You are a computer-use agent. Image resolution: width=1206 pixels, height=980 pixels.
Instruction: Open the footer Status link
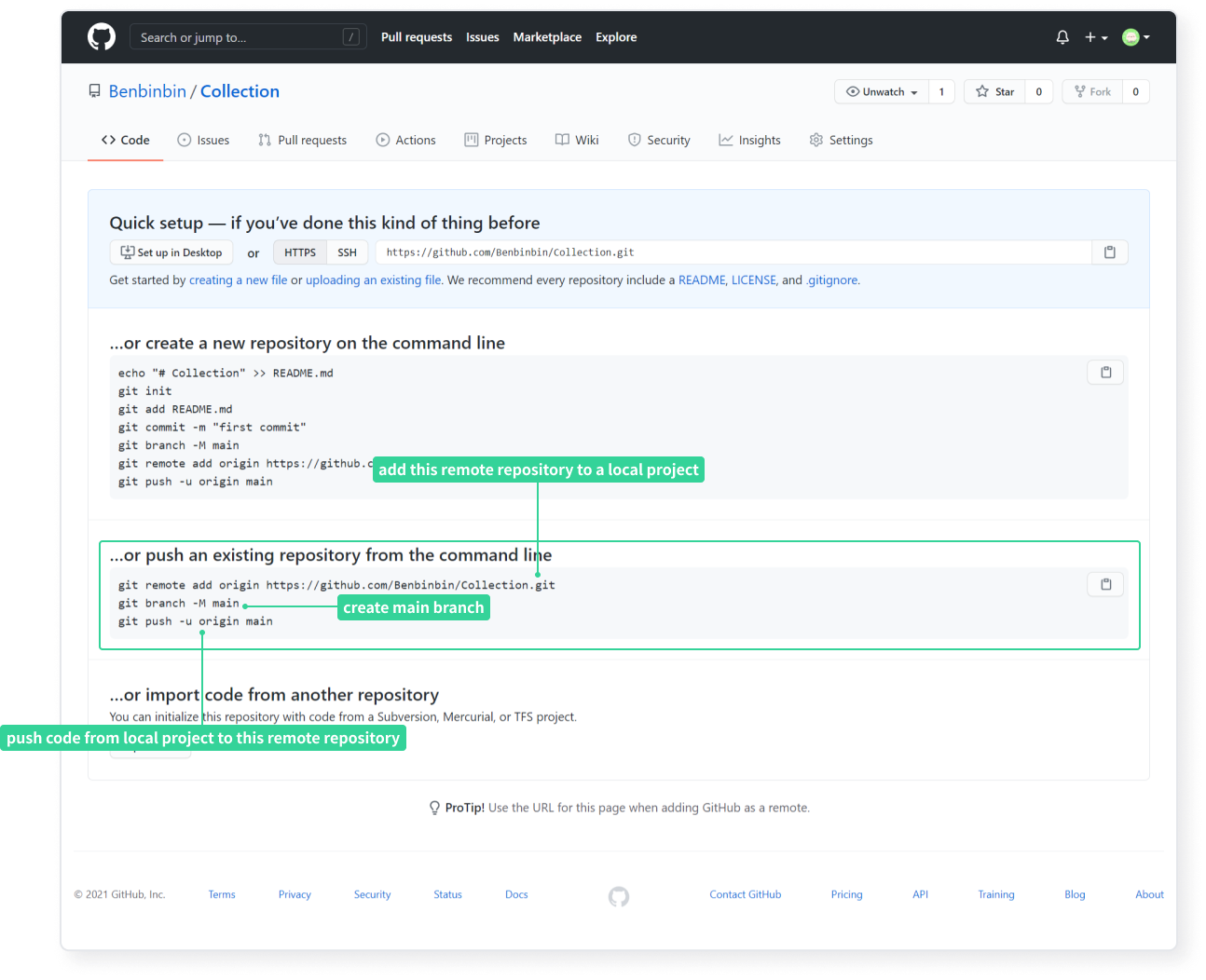click(447, 894)
